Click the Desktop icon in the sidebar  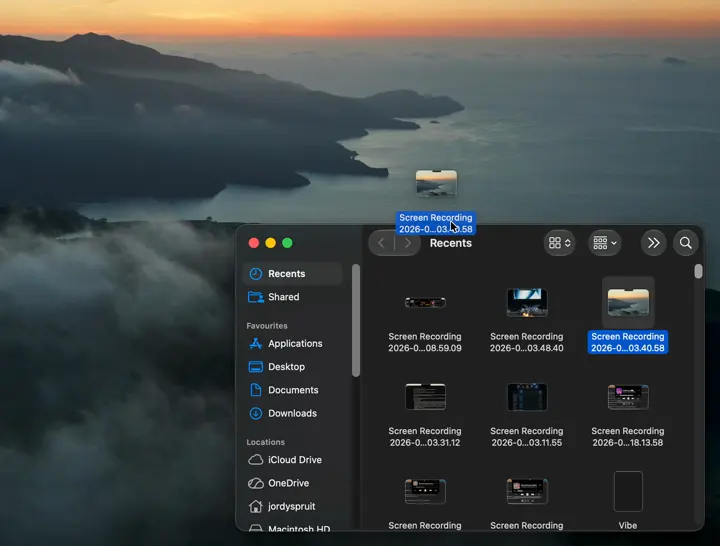click(256, 367)
